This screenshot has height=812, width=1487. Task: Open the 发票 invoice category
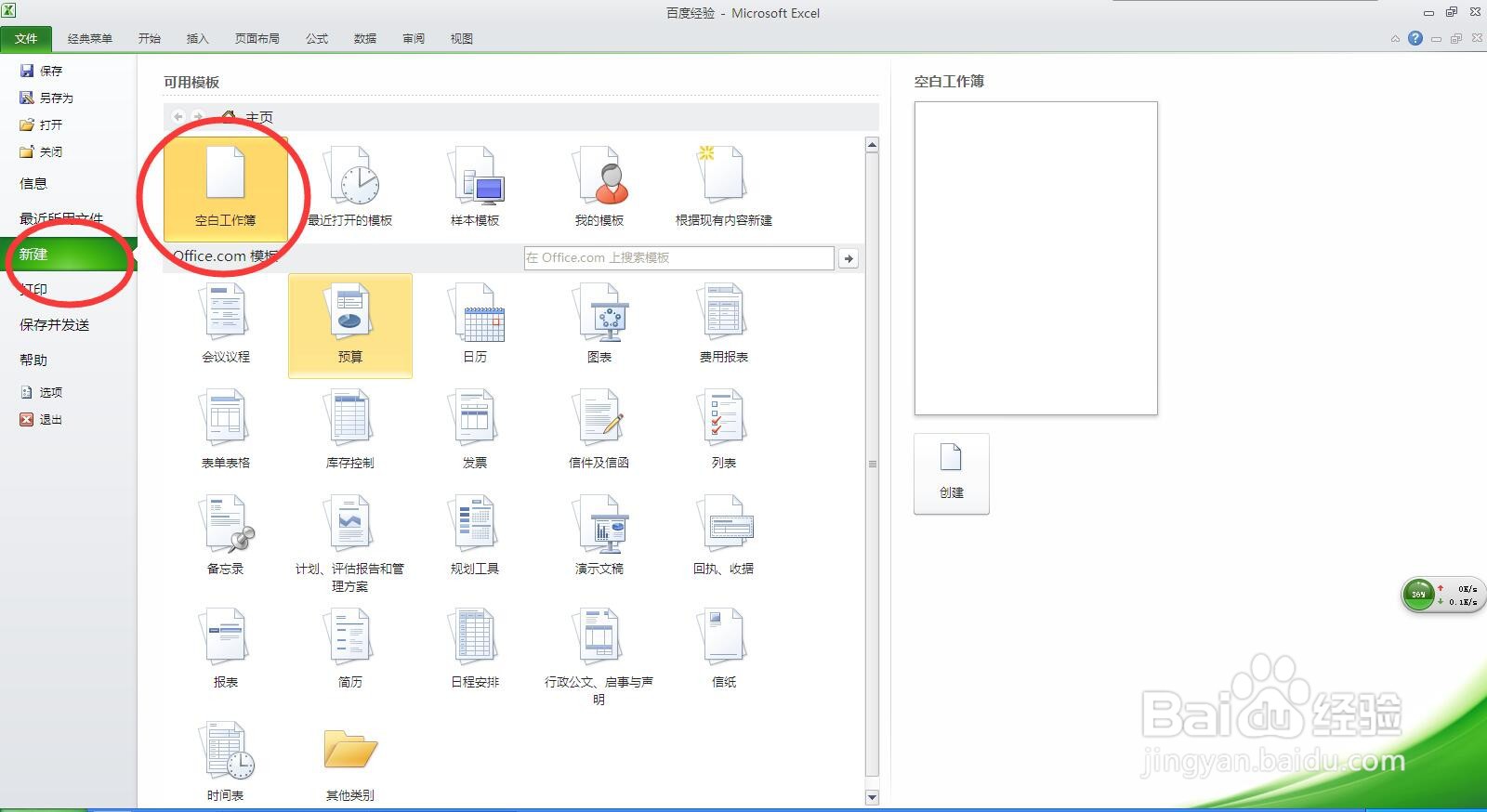(475, 430)
